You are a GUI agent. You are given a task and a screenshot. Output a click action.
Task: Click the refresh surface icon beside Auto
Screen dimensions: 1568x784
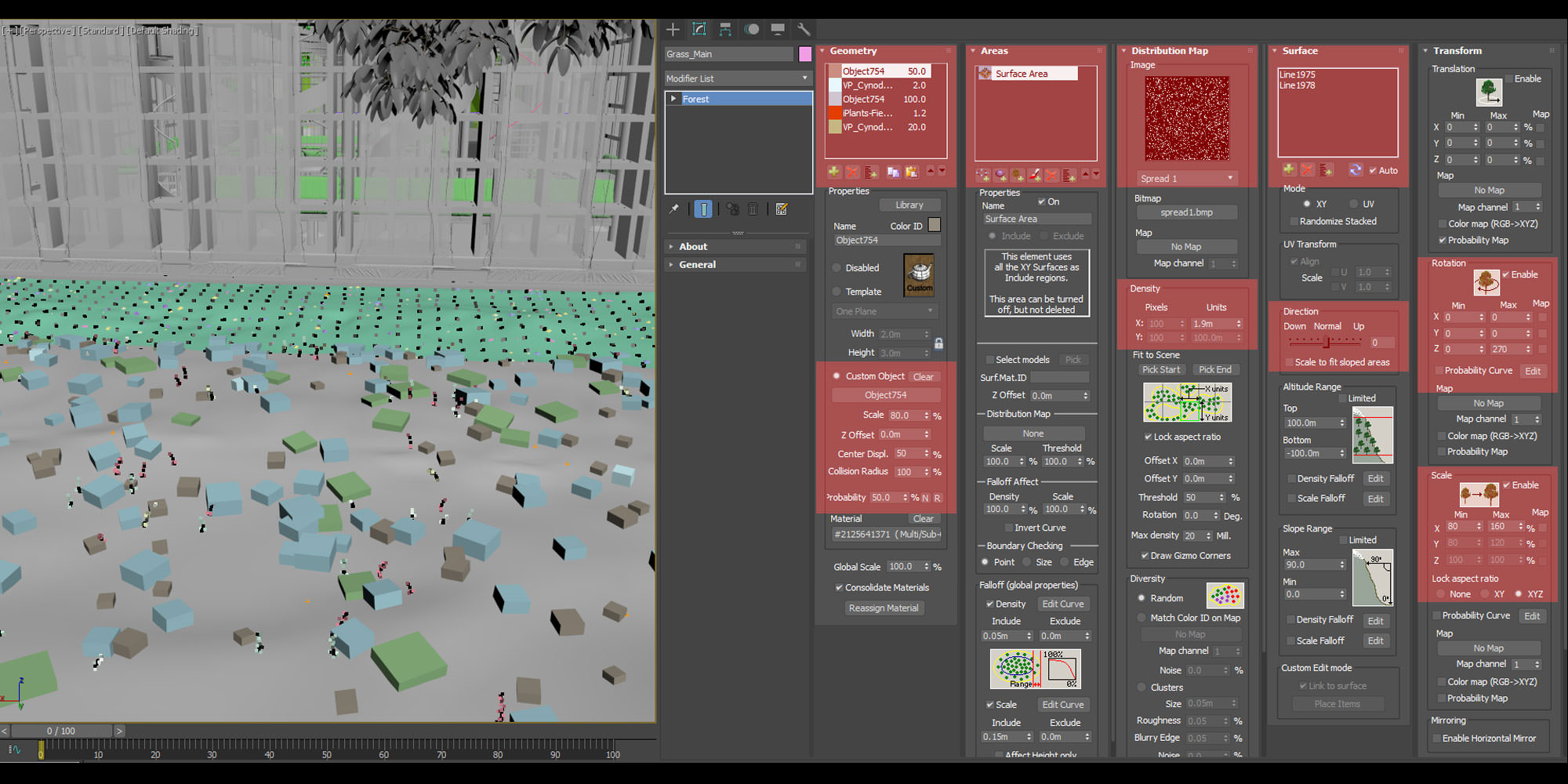[x=1355, y=170]
